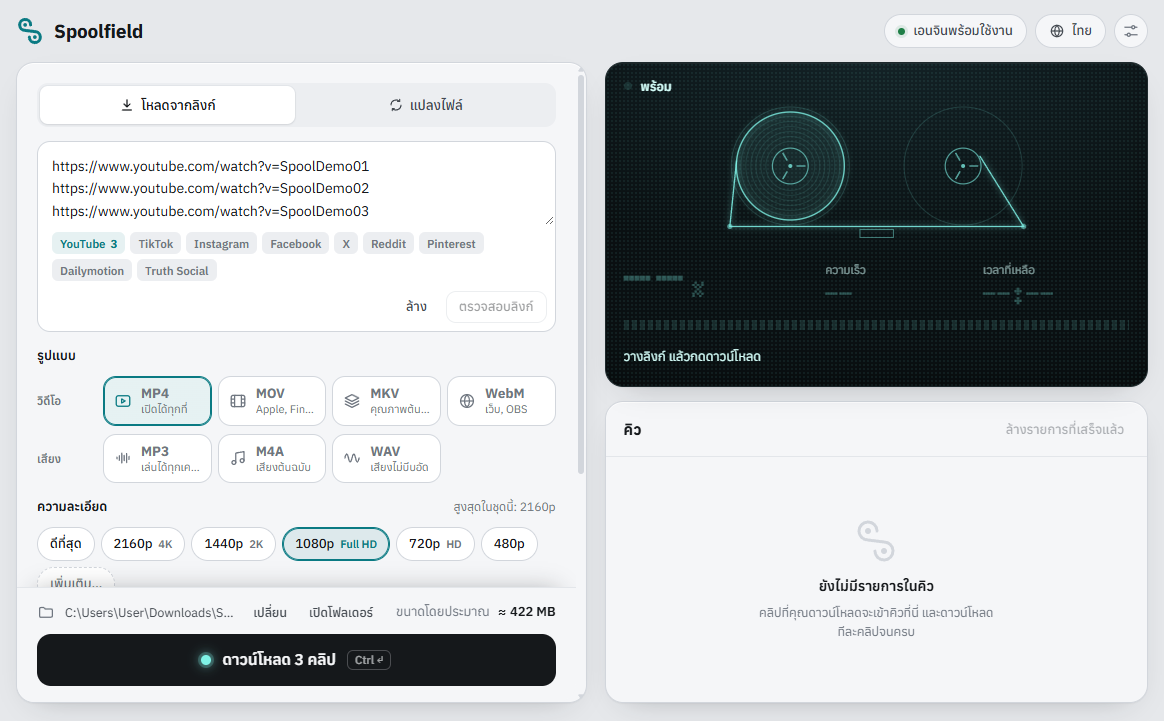Image resolution: width=1164 pixels, height=721 pixels.
Task: Click the WebM globe icon
Action: tap(467, 401)
